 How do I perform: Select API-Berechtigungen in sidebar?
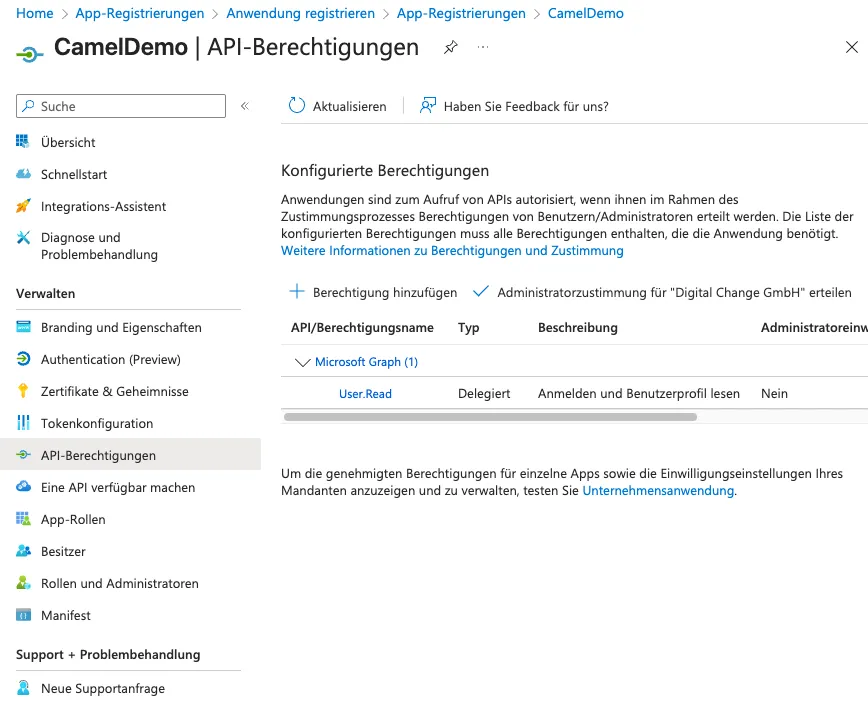(x=130, y=455)
